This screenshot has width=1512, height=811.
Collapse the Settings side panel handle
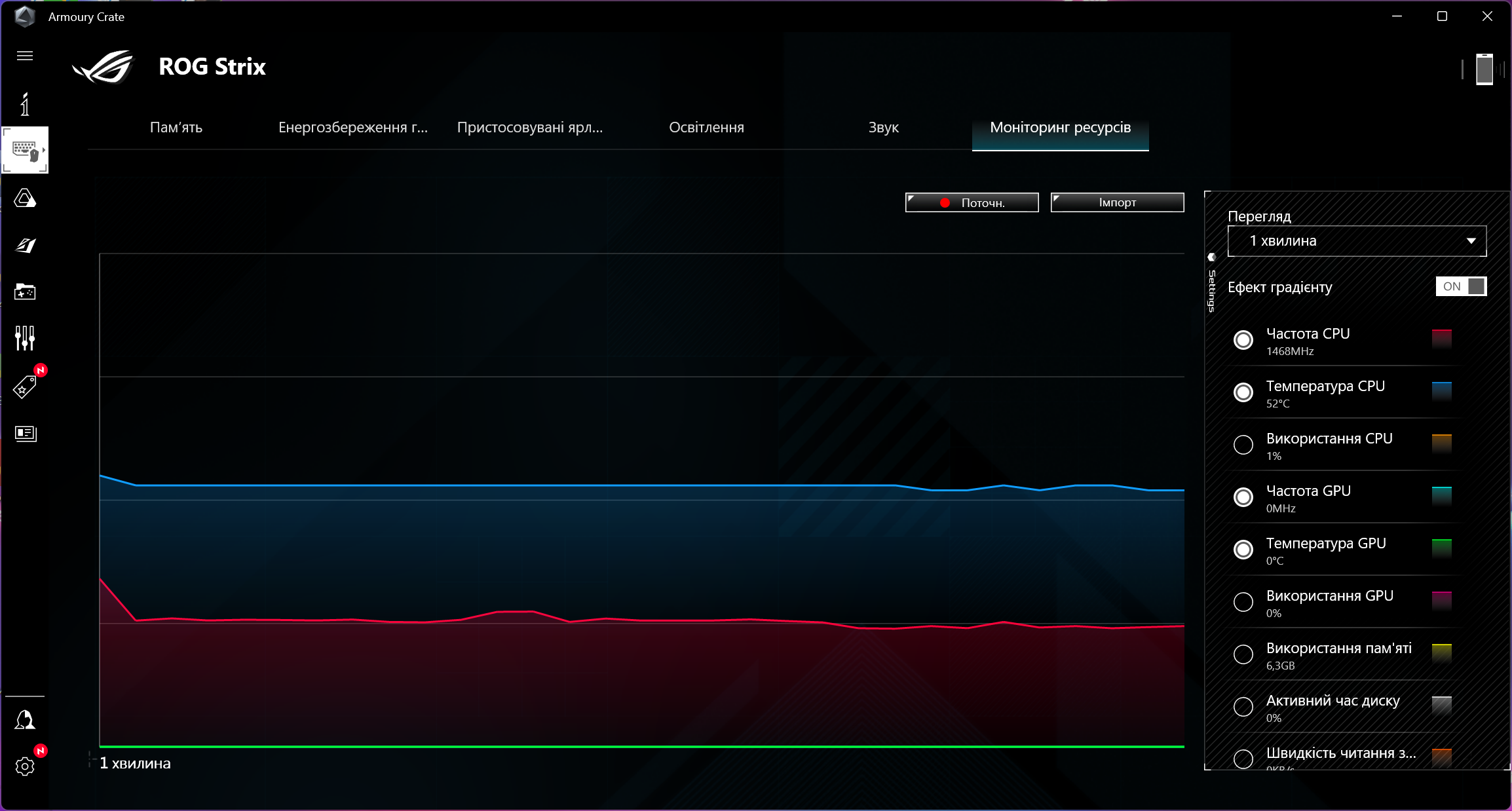click(x=1211, y=257)
